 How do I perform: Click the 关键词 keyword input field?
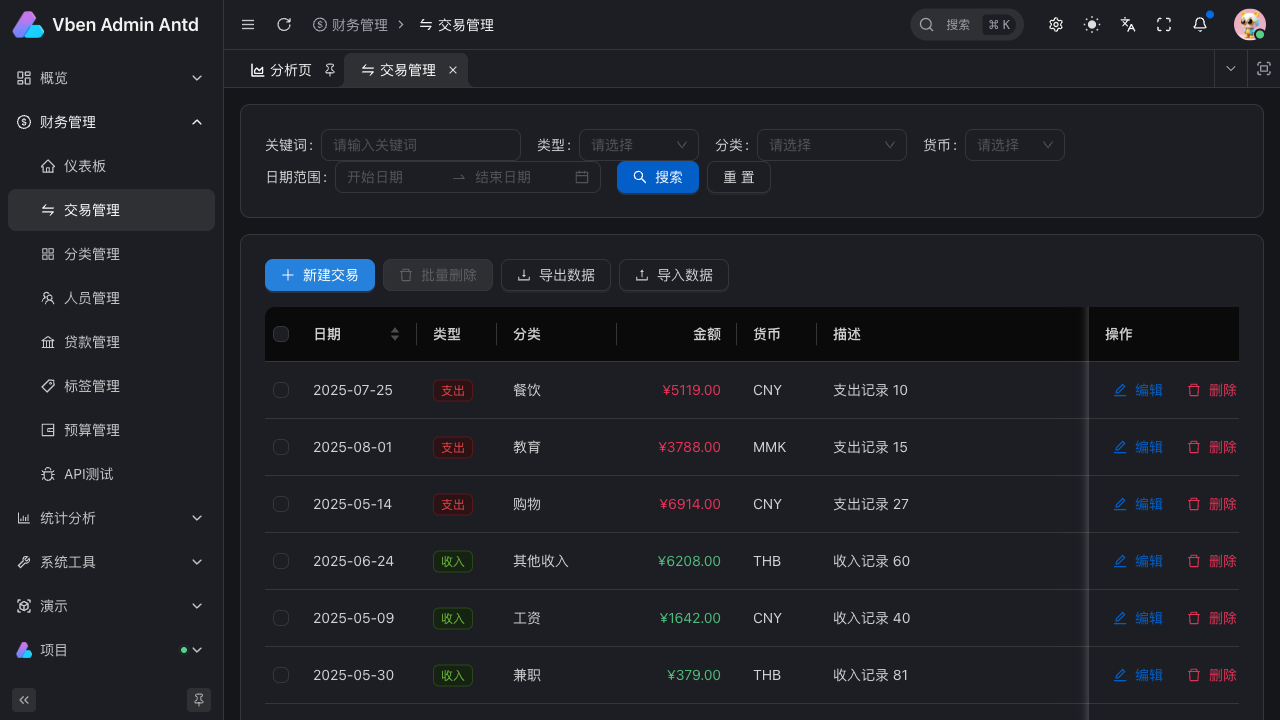click(420, 145)
